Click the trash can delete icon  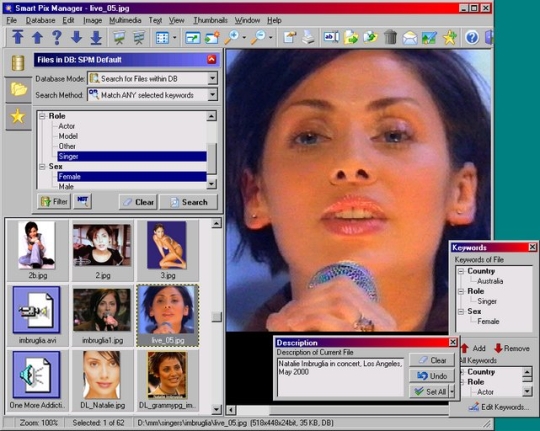pos(390,37)
